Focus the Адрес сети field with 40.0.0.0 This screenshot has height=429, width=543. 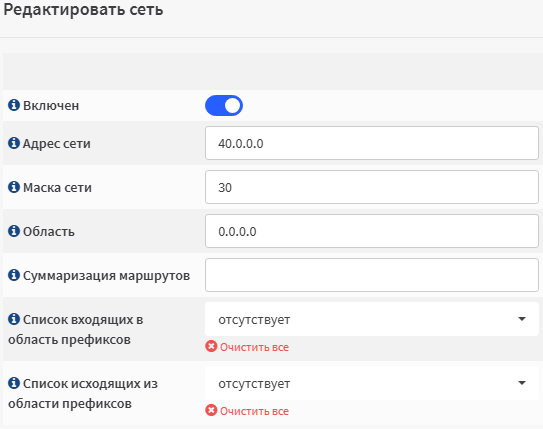[372, 143]
